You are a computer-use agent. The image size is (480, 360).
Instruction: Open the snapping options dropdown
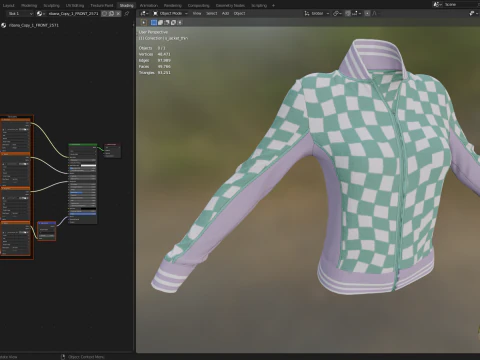click(x=356, y=13)
